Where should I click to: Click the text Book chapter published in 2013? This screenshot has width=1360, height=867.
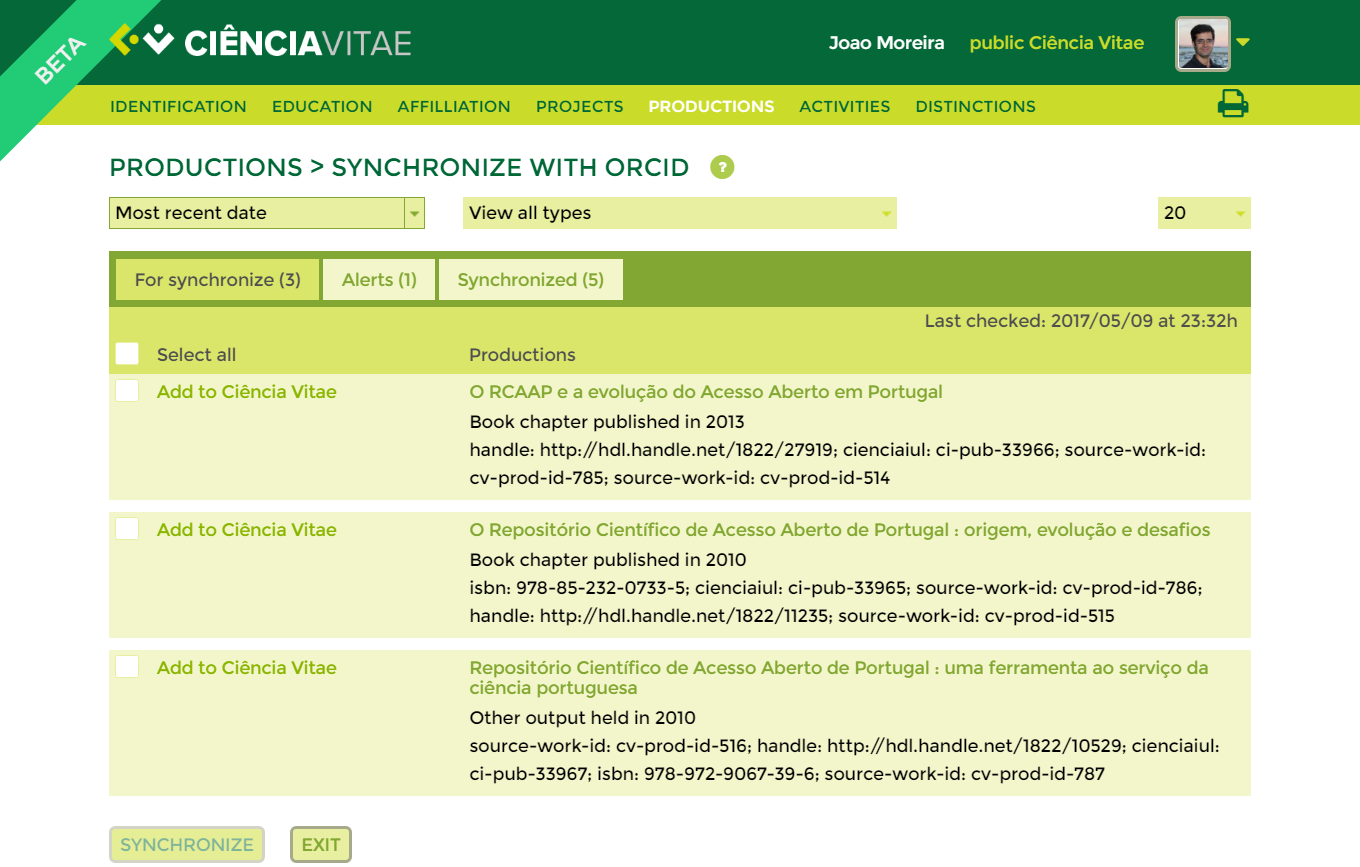607,422
